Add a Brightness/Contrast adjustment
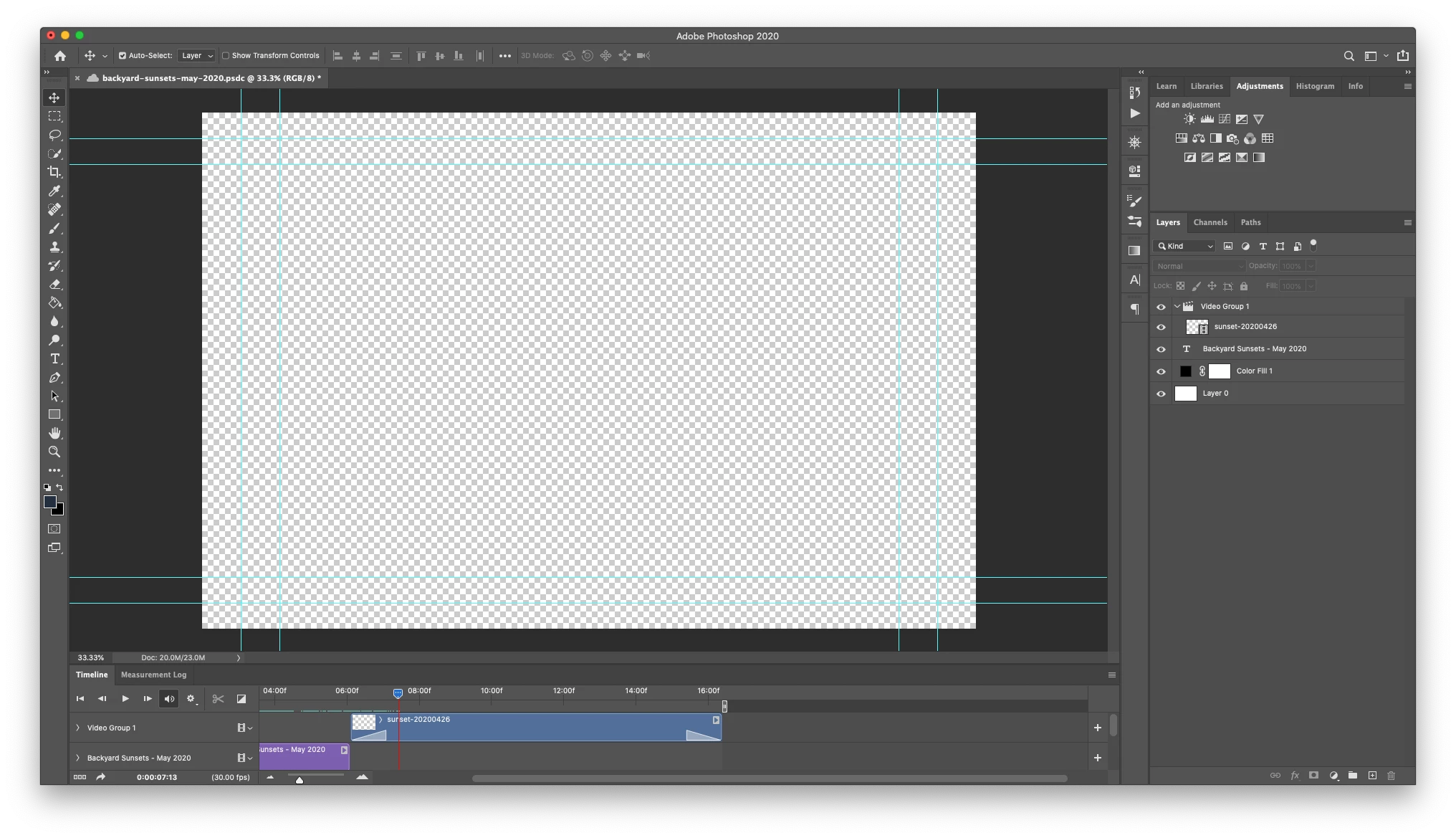1456x838 pixels. point(1189,119)
